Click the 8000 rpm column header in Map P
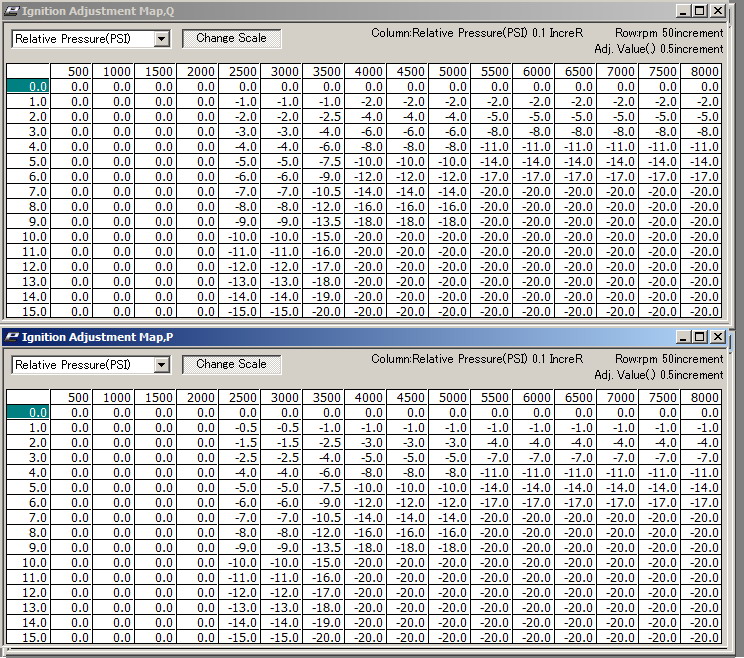 click(701, 398)
